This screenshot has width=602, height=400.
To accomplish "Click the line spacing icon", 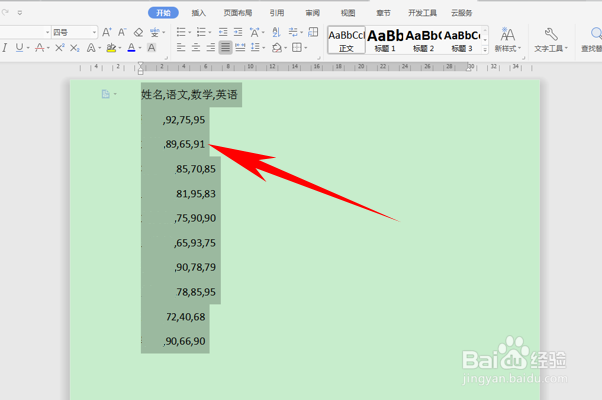I will pos(255,48).
